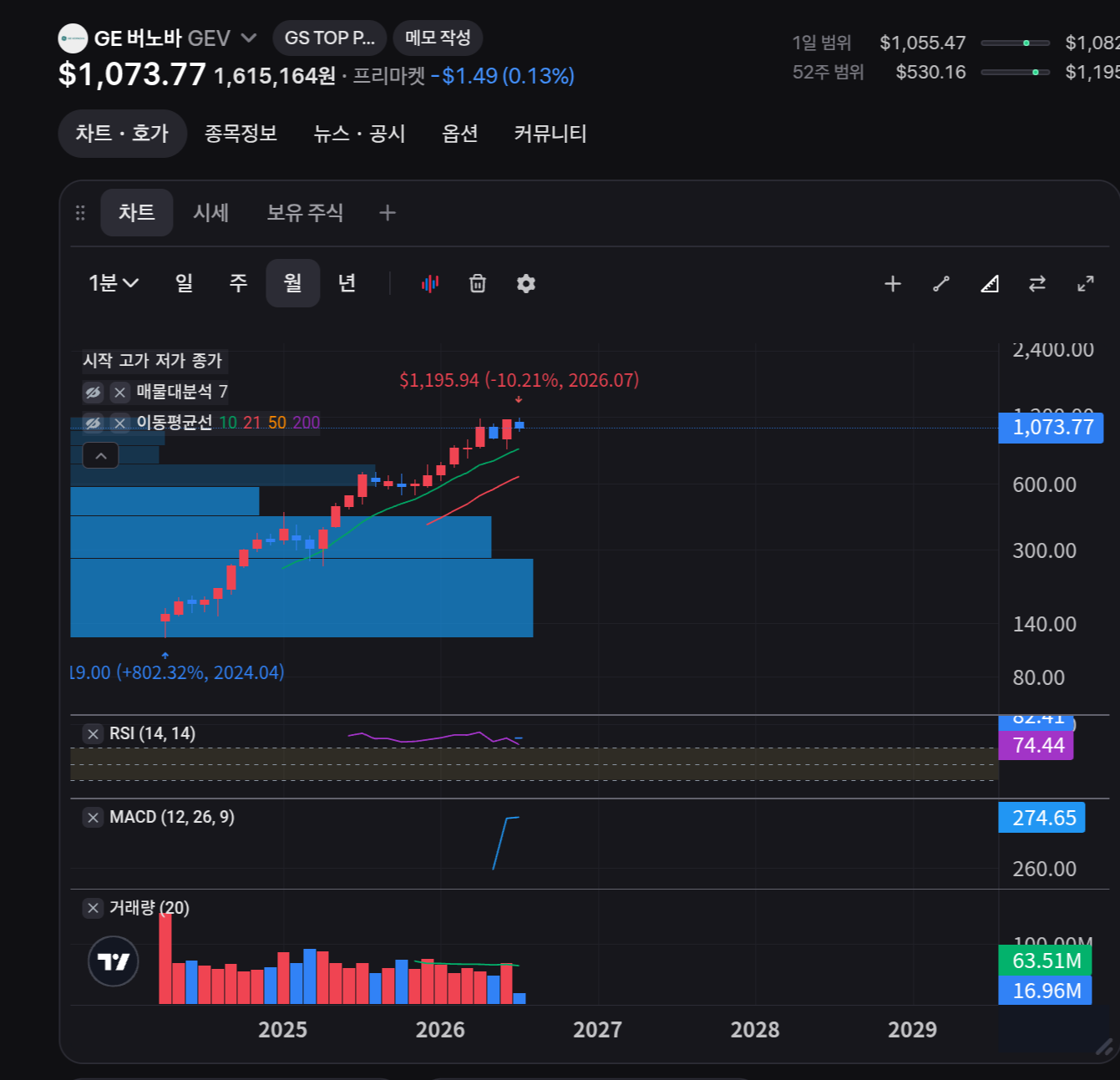Select the triangle ruler measure tool
1120x1080 pixels.
tap(990, 284)
